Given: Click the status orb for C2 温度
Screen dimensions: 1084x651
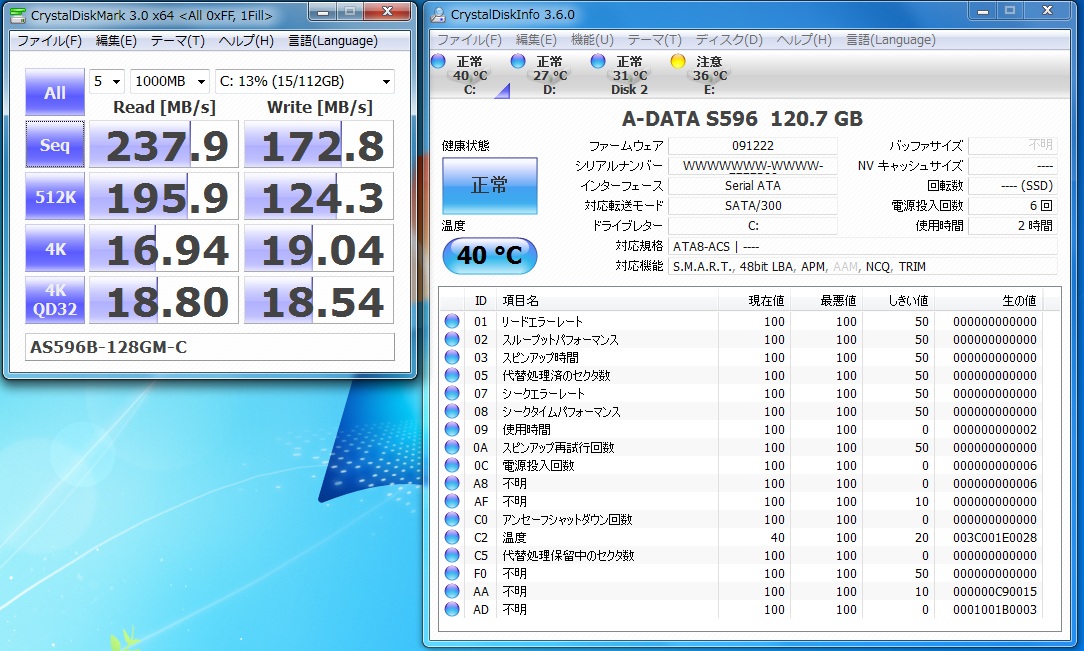Looking at the screenshot, I should point(452,536).
